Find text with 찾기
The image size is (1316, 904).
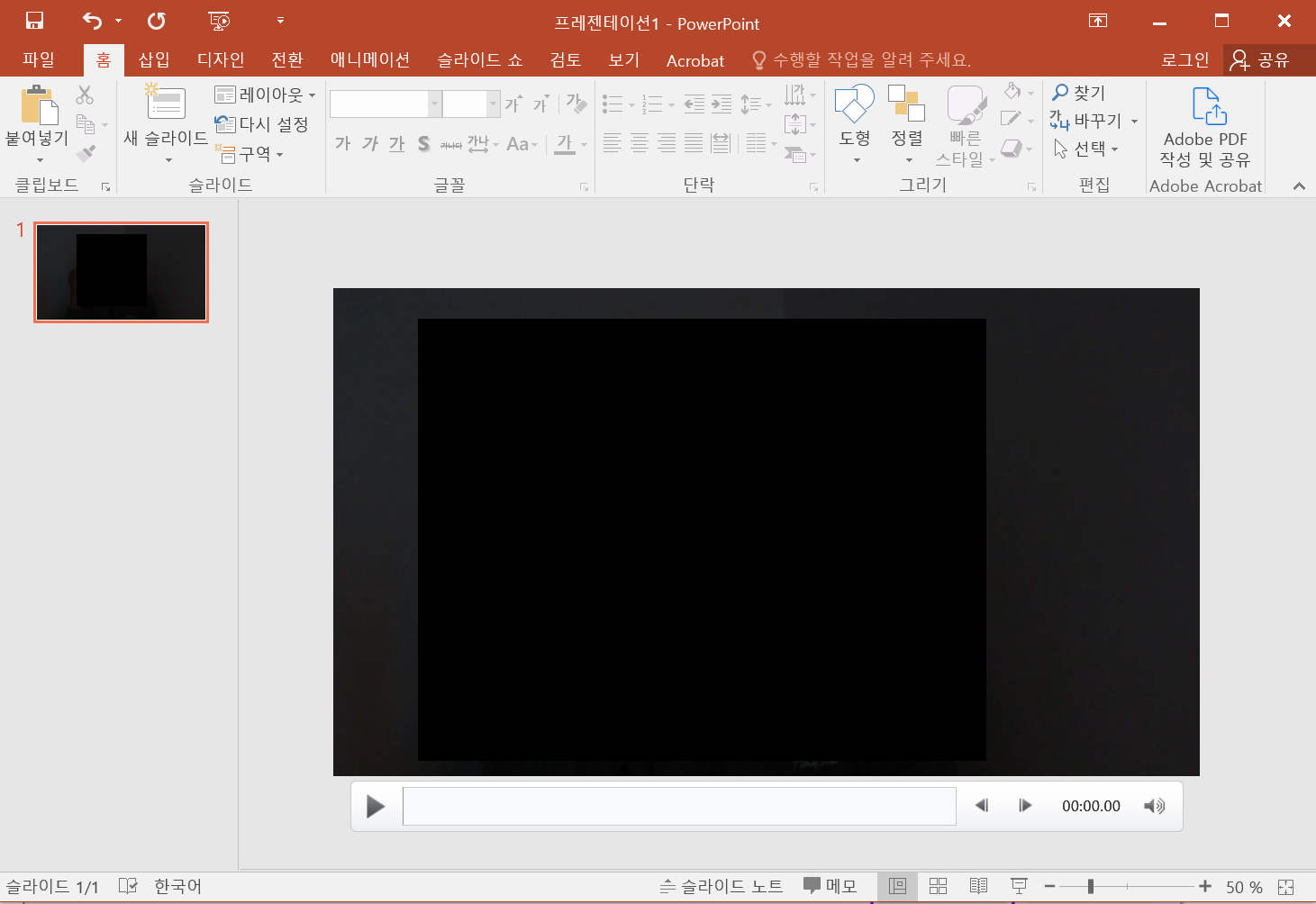click(1078, 93)
